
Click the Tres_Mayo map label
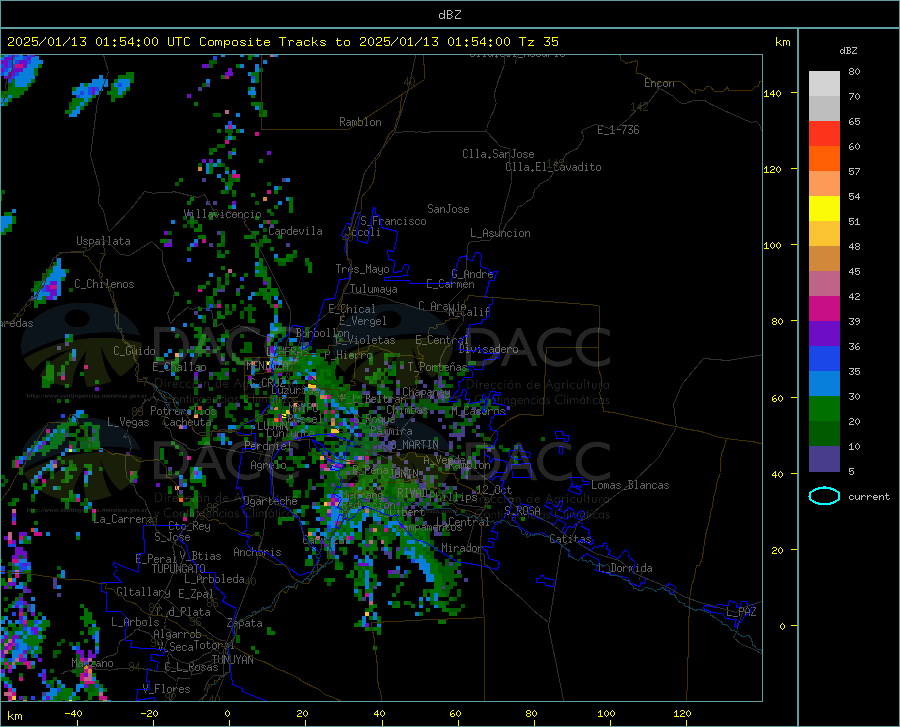[x=362, y=269]
